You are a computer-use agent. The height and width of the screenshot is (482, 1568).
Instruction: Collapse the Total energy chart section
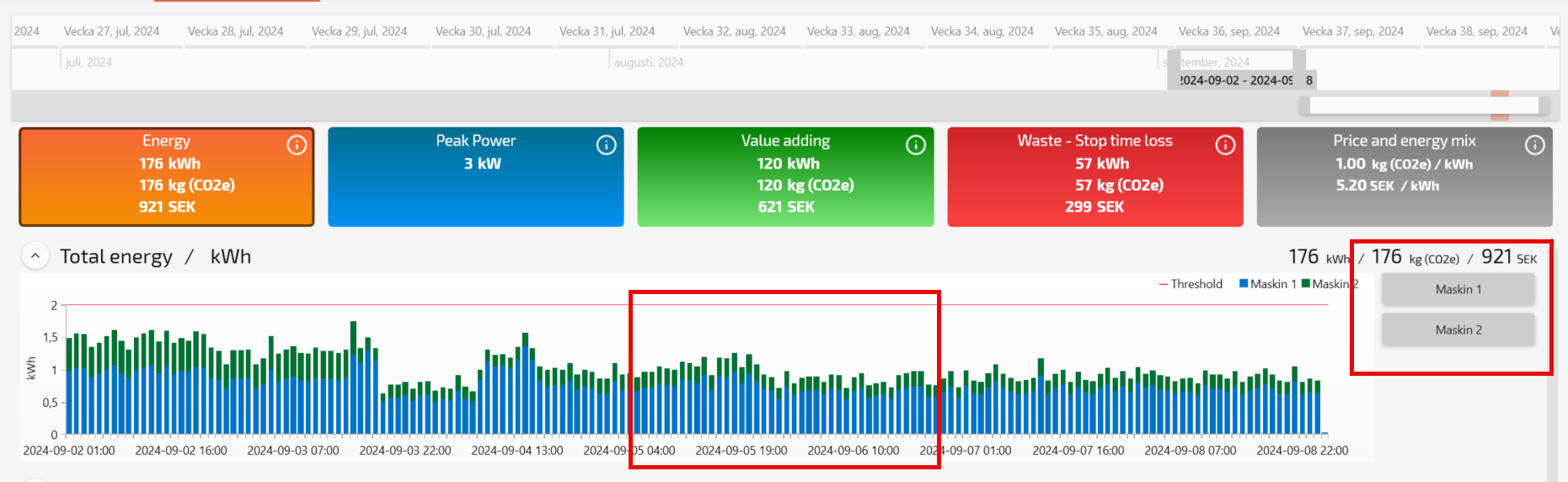pyautogui.click(x=35, y=256)
